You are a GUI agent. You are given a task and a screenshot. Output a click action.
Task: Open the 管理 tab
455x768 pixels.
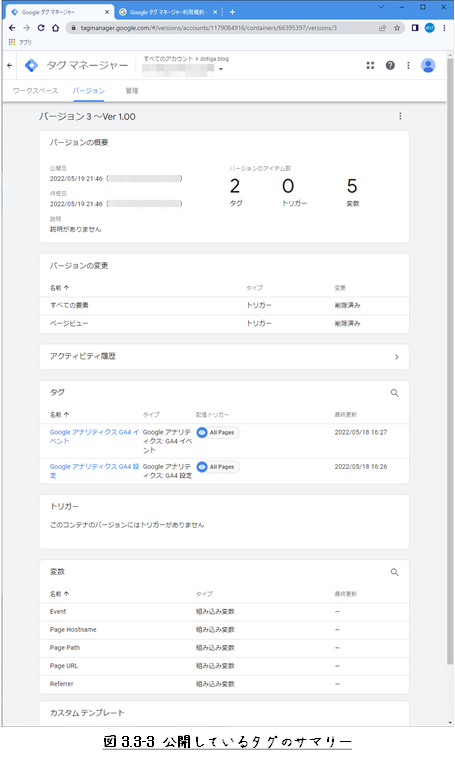click(x=132, y=91)
